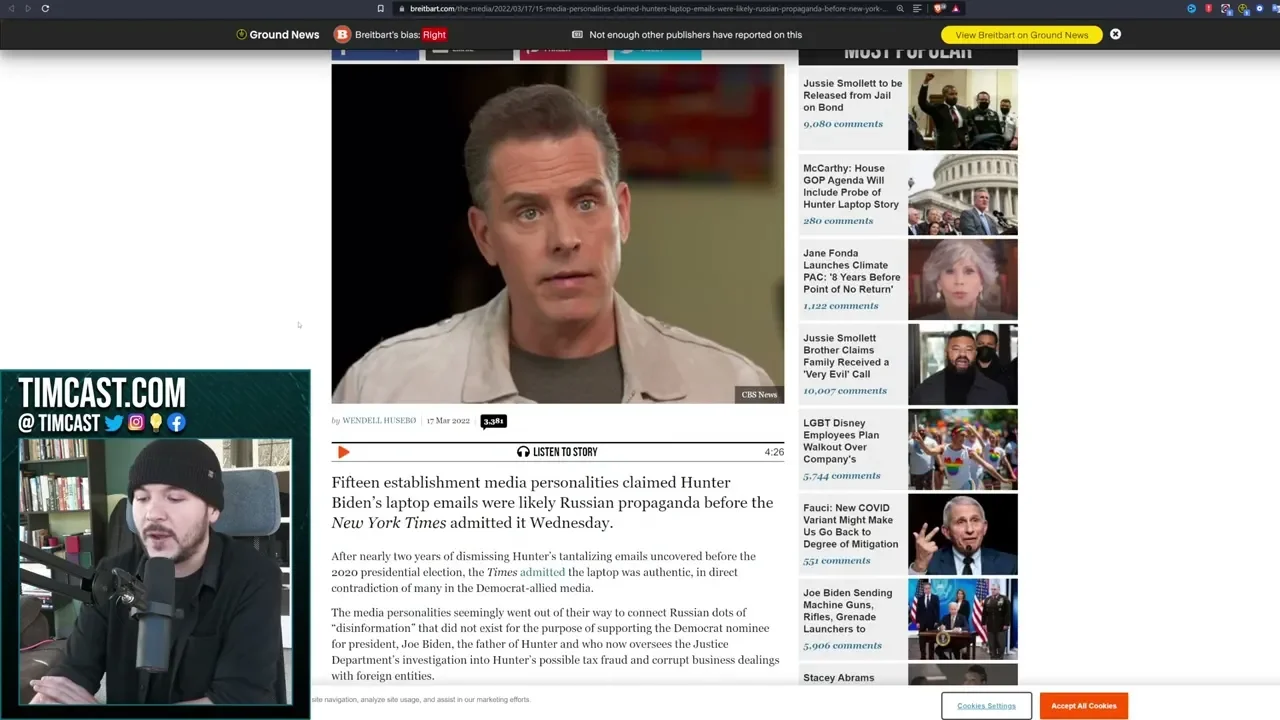Screen dimensions: 1280x720
Task: Open Cookies Settings
Action: 986,706
